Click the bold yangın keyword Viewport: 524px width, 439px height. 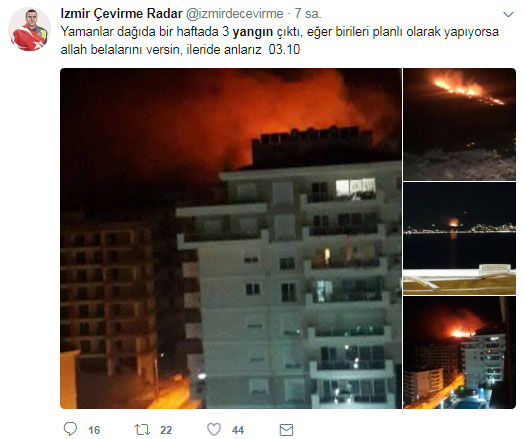253,32
